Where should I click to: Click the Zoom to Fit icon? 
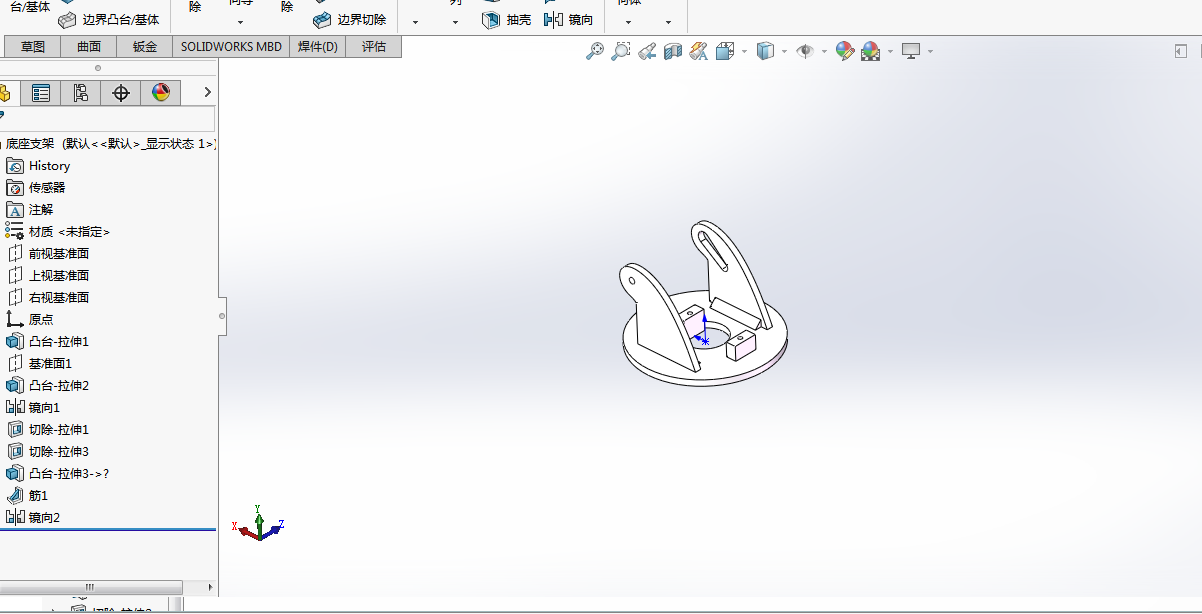pyautogui.click(x=595, y=51)
